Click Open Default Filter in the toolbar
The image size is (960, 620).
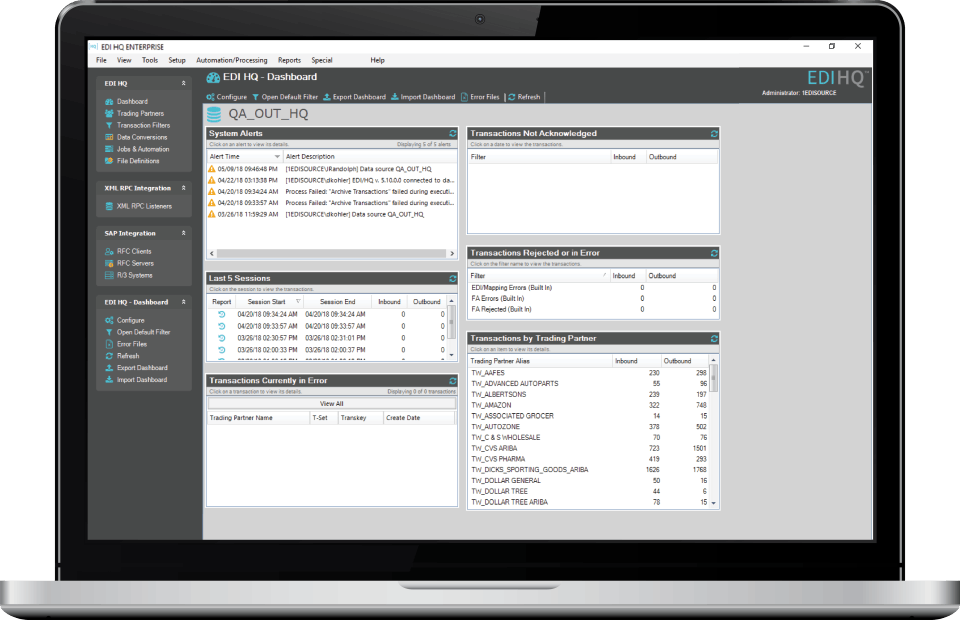point(285,97)
